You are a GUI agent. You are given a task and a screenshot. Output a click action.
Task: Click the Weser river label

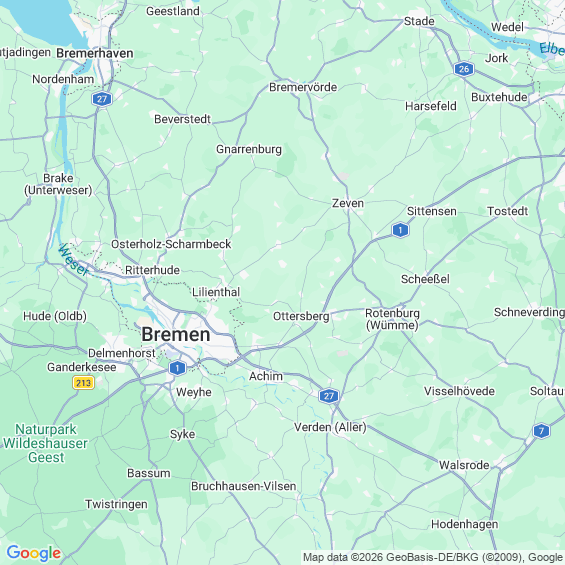tap(73, 260)
